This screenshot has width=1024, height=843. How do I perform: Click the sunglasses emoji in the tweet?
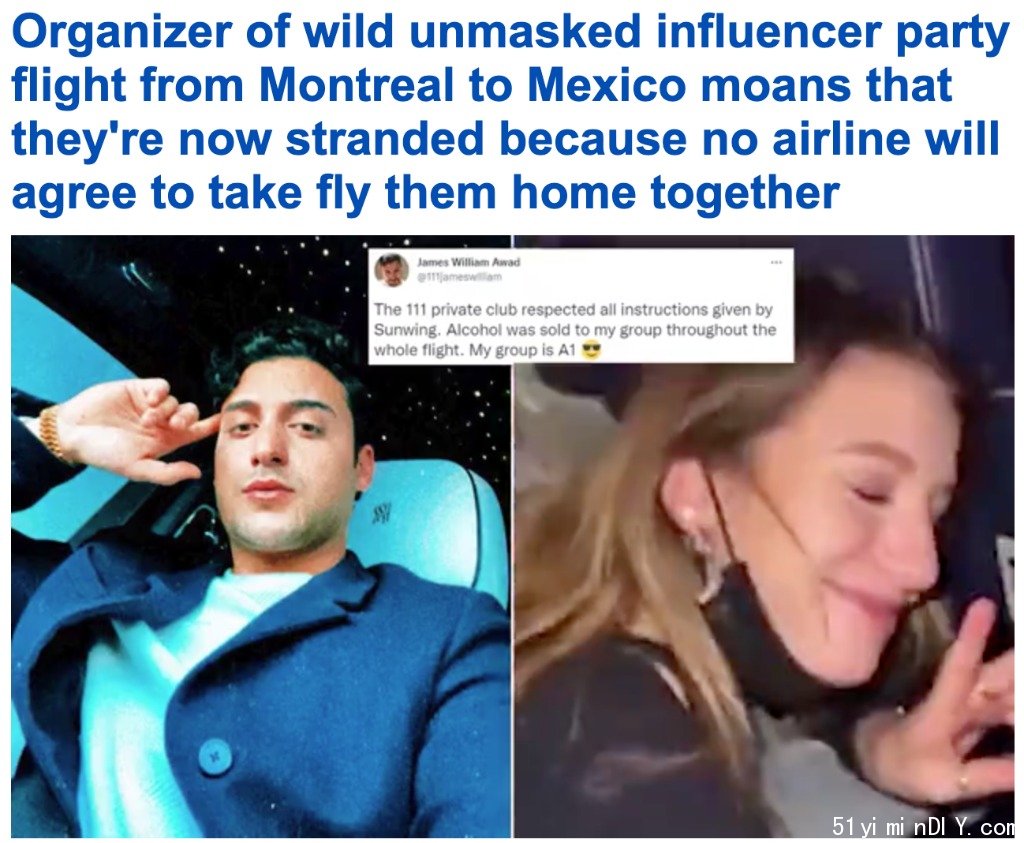click(591, 351)
